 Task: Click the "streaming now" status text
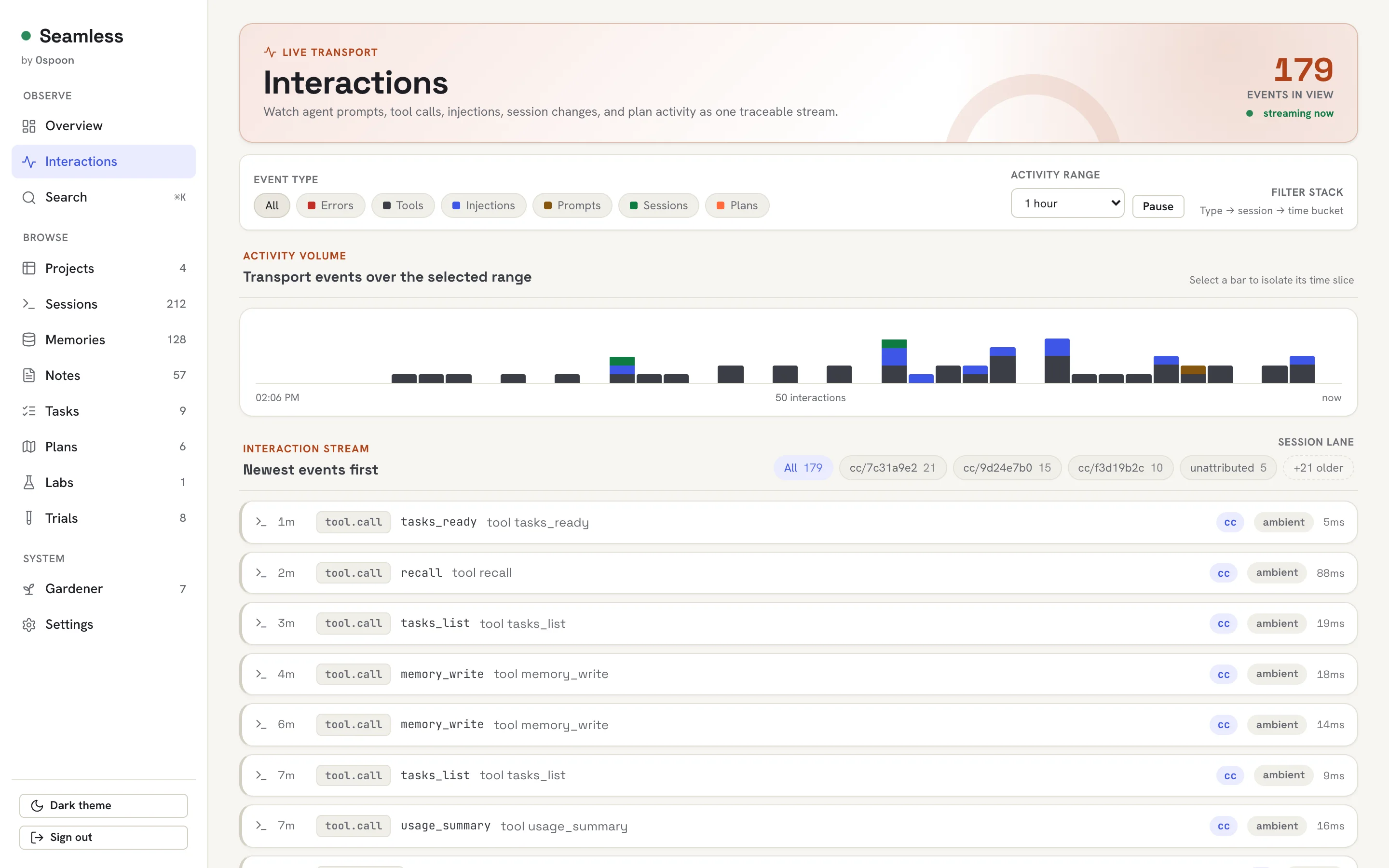1298,113
